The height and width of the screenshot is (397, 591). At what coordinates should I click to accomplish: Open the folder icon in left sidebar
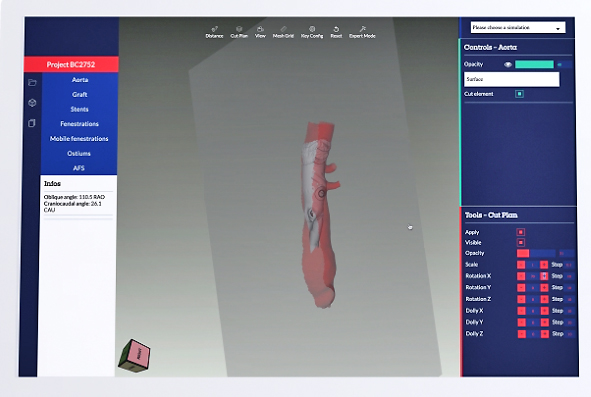point(32,83)
